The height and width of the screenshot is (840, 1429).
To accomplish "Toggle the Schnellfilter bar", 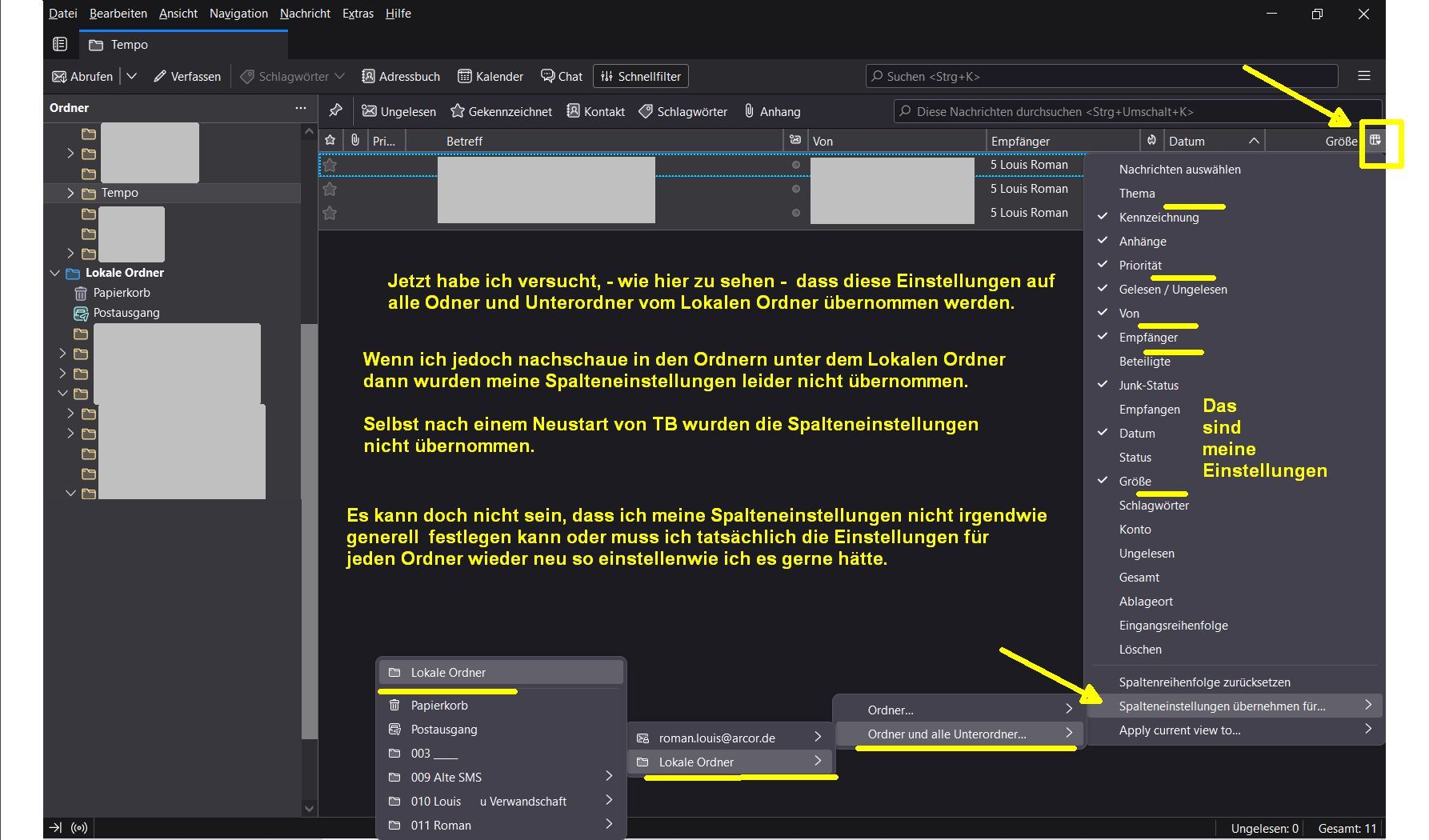I will click(x=641, y=77).
